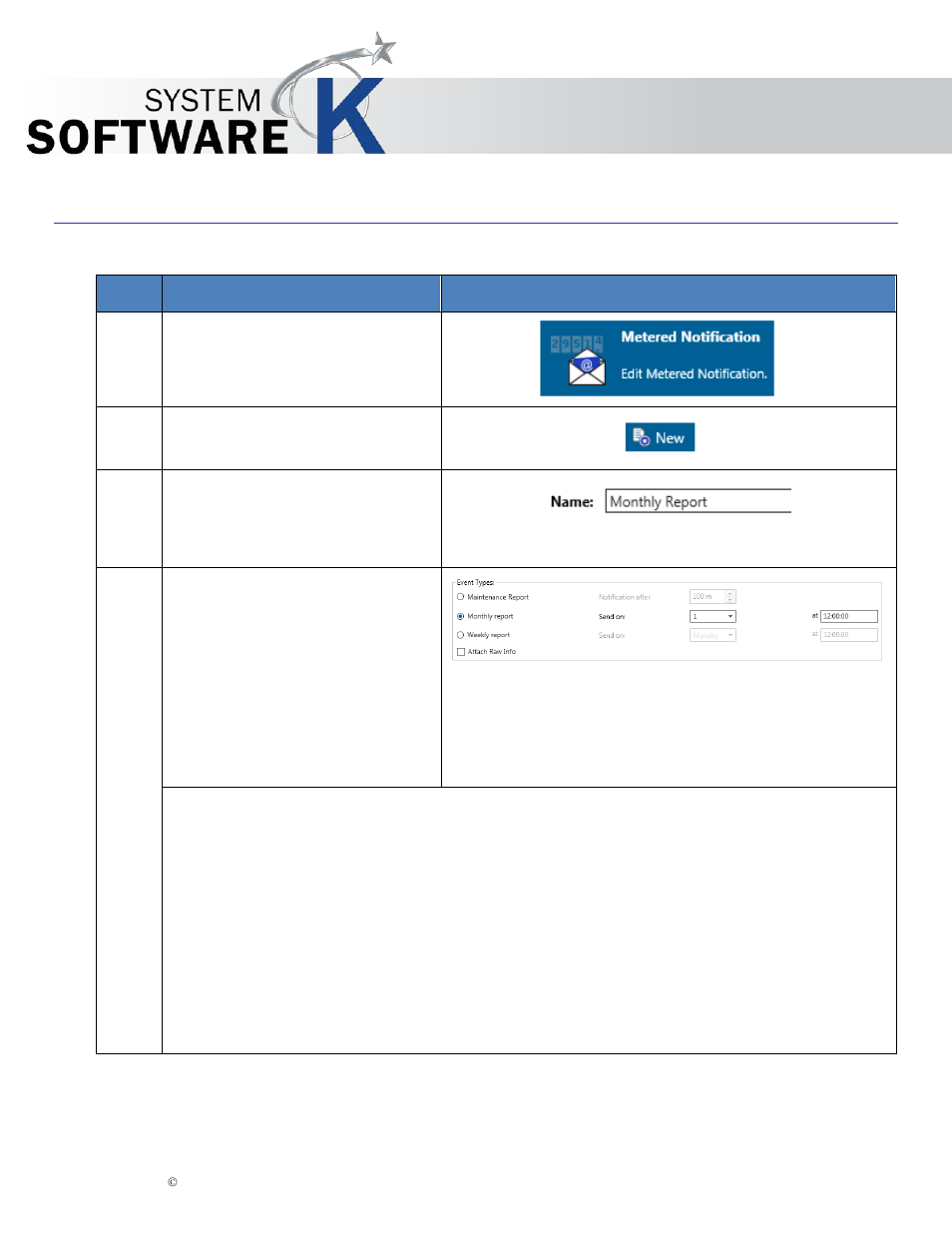Image resolution: width=952 pixels, height=1233 pixels.
Task: Open Edit Metered Notification tile
Action: coord(657,358)
